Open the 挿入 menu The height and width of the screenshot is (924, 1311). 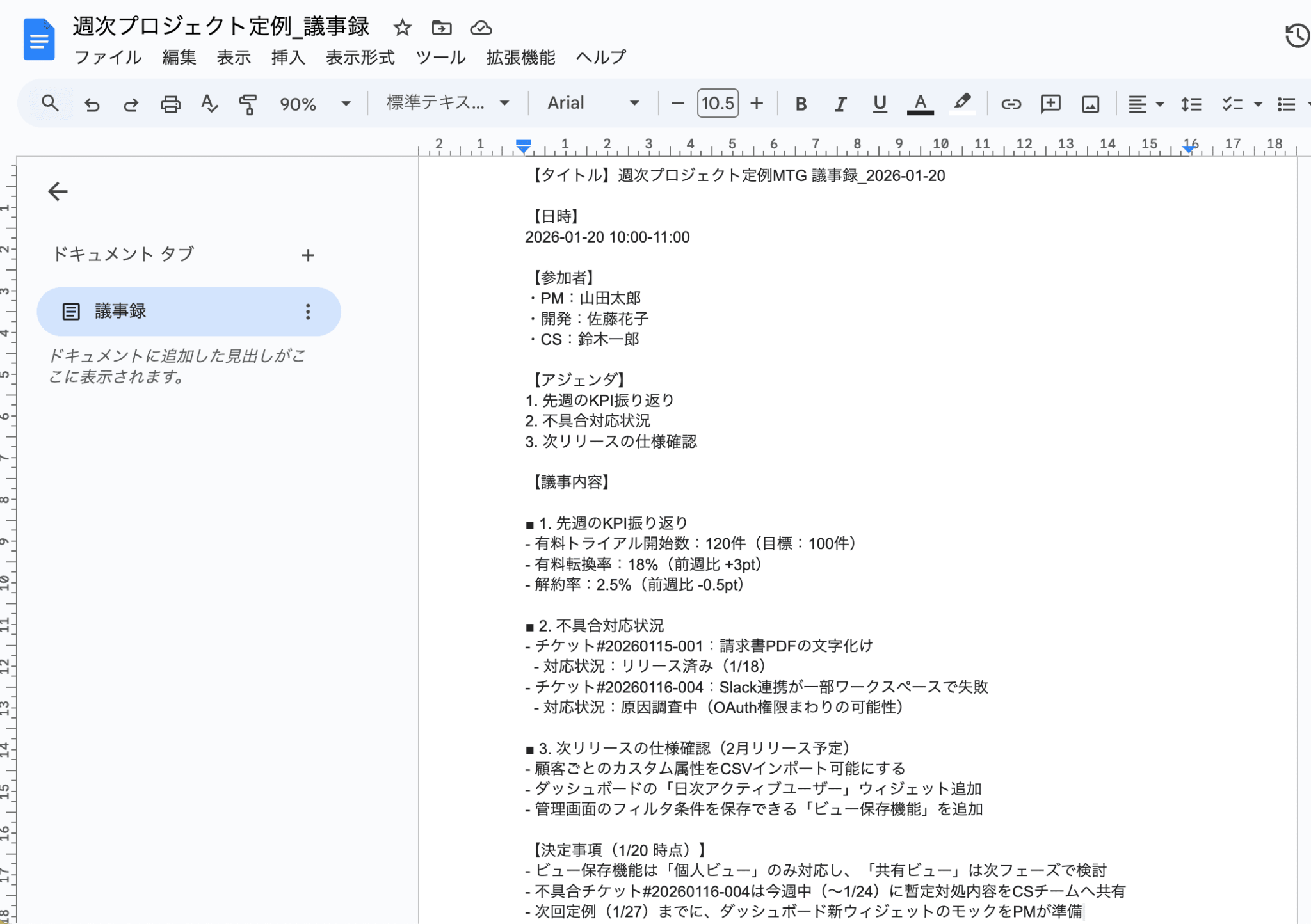[x=287, y=58]
